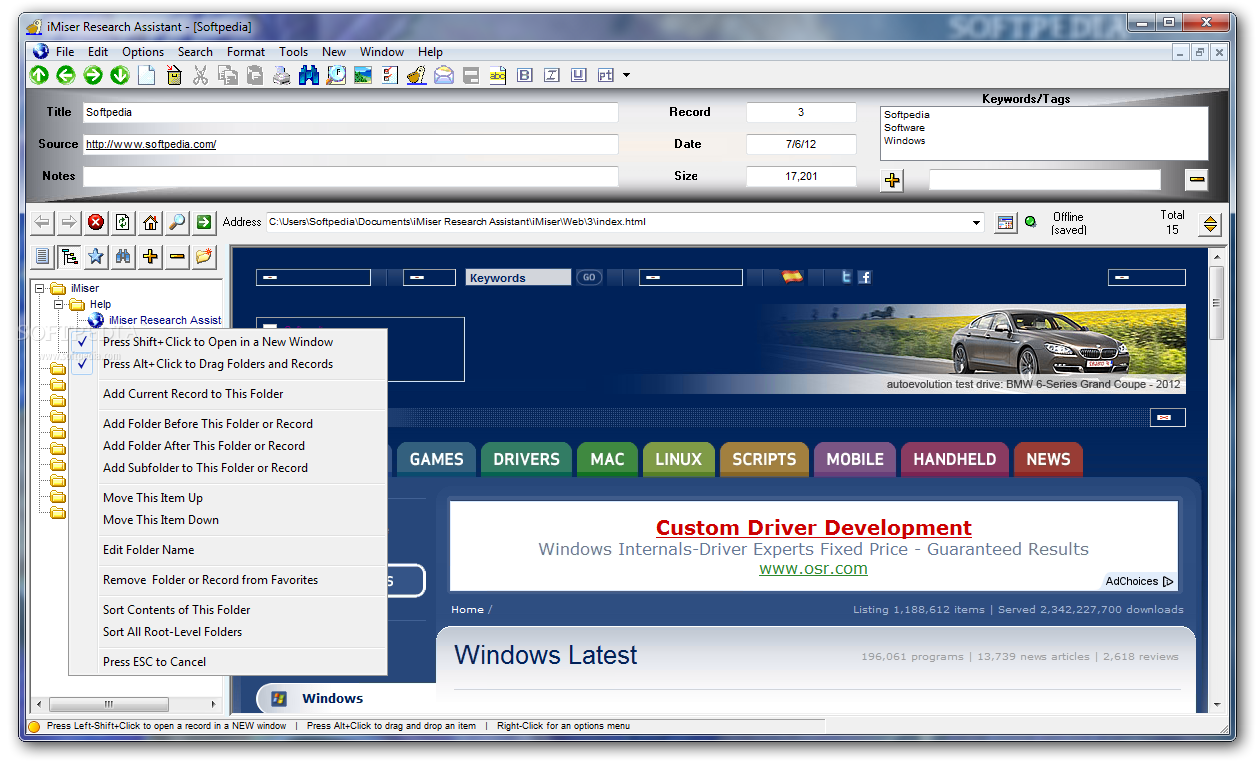Open the Custom Driver Development ad link

click(814, 528)
